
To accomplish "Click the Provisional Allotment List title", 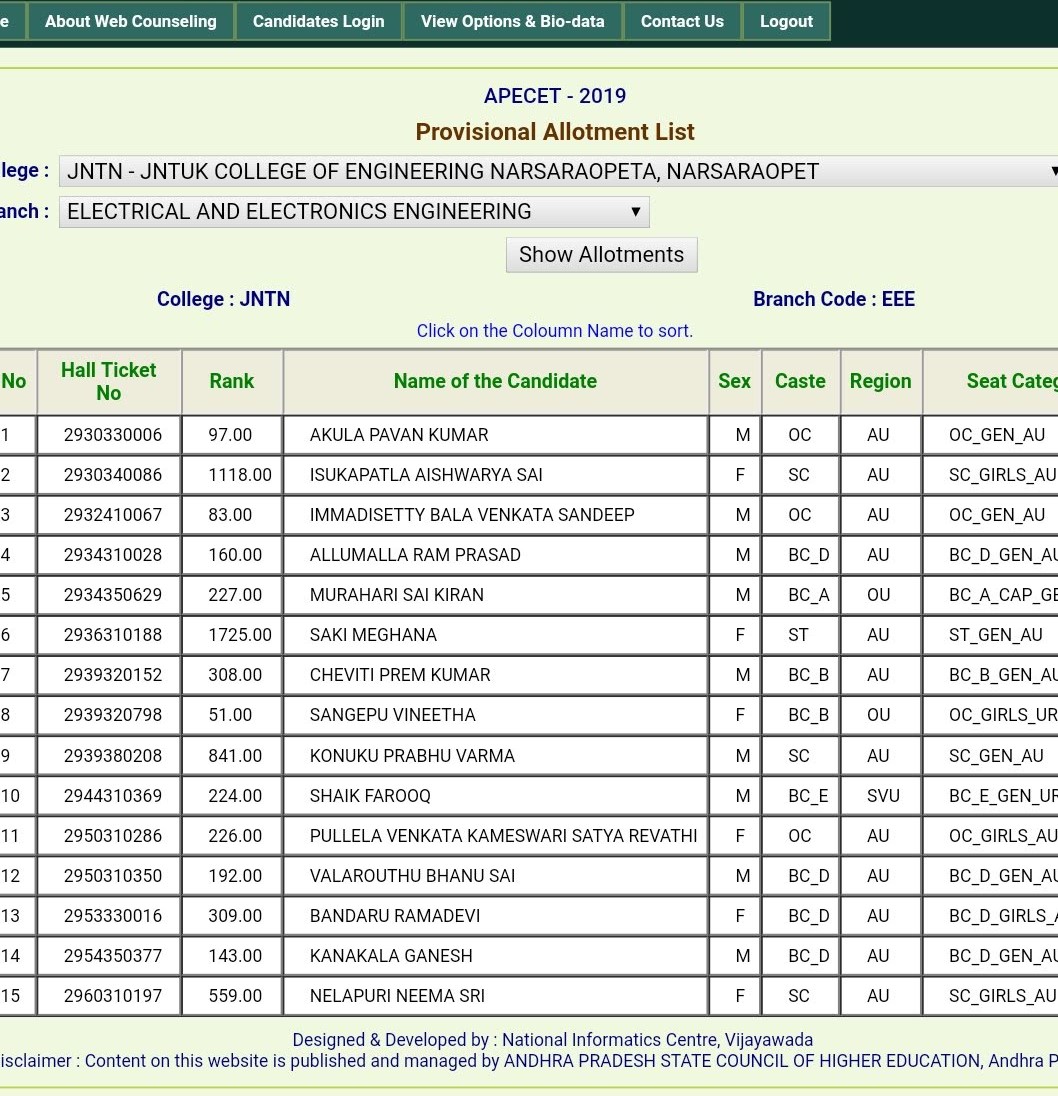I will [555, 132].
